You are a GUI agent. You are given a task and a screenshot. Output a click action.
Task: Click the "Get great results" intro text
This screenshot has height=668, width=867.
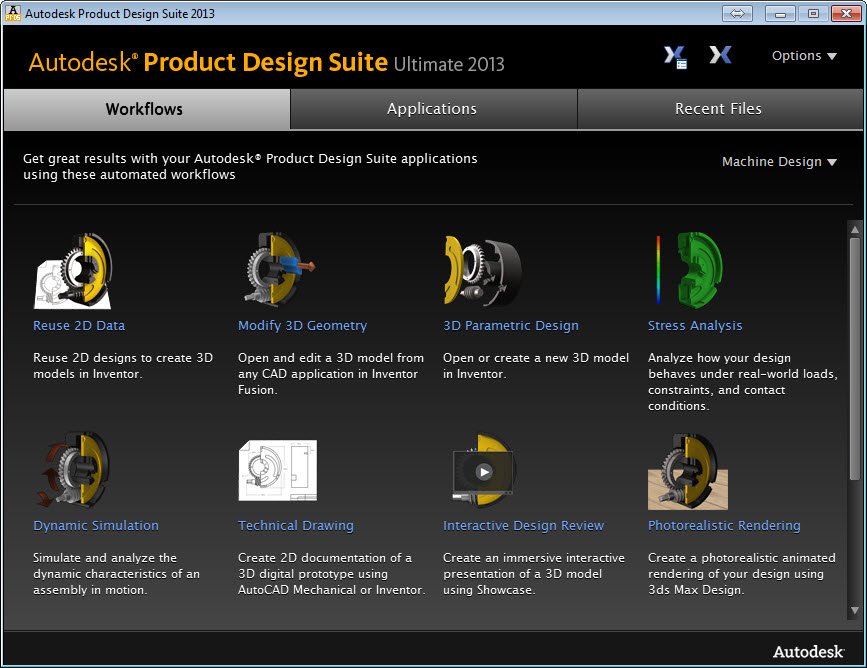[x=250, y=166]
